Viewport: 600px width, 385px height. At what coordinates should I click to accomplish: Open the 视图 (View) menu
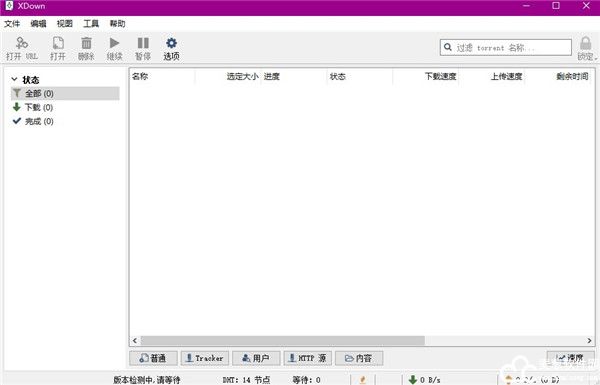pyautogui.click(x=64, y=24)
